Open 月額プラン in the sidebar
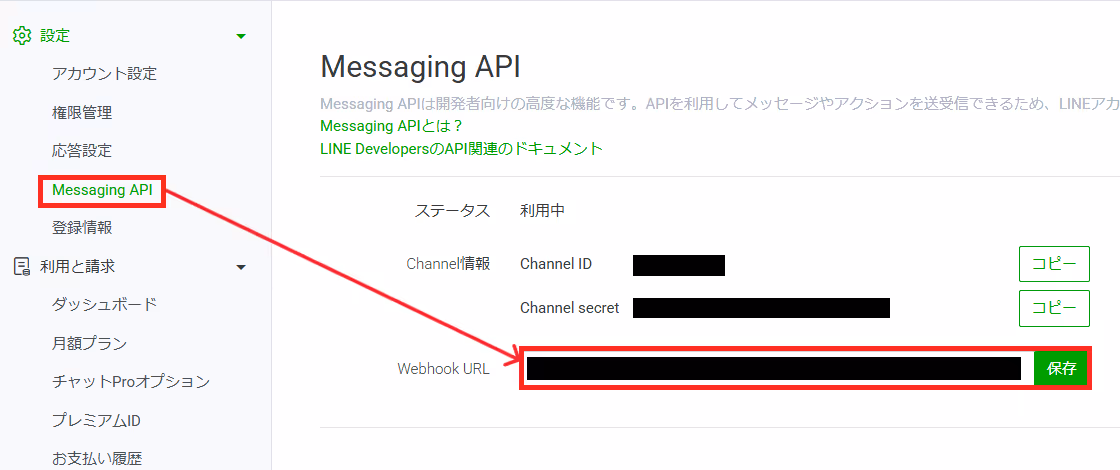 pos(89,344)
